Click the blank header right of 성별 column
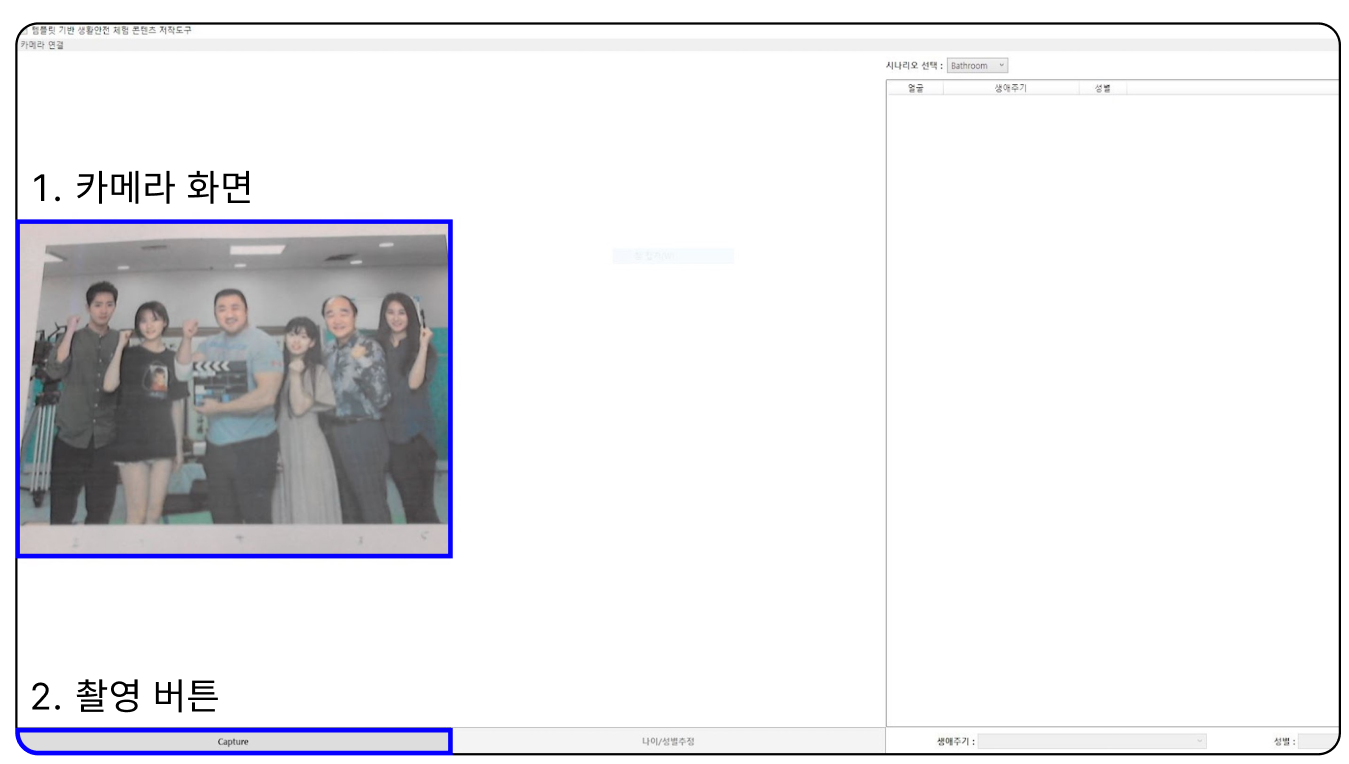1349x764 pixels. coord(1230,88)
